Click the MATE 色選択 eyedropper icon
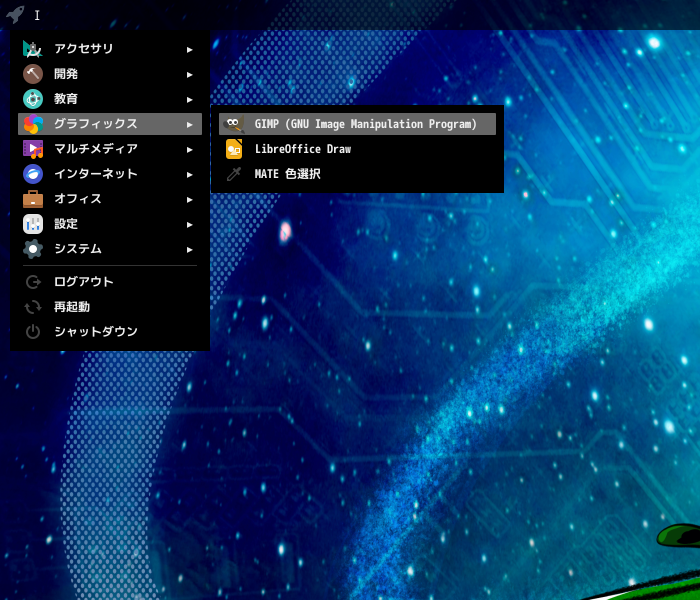This screenshot has height=600, width=700. click(x=233, y=174)
